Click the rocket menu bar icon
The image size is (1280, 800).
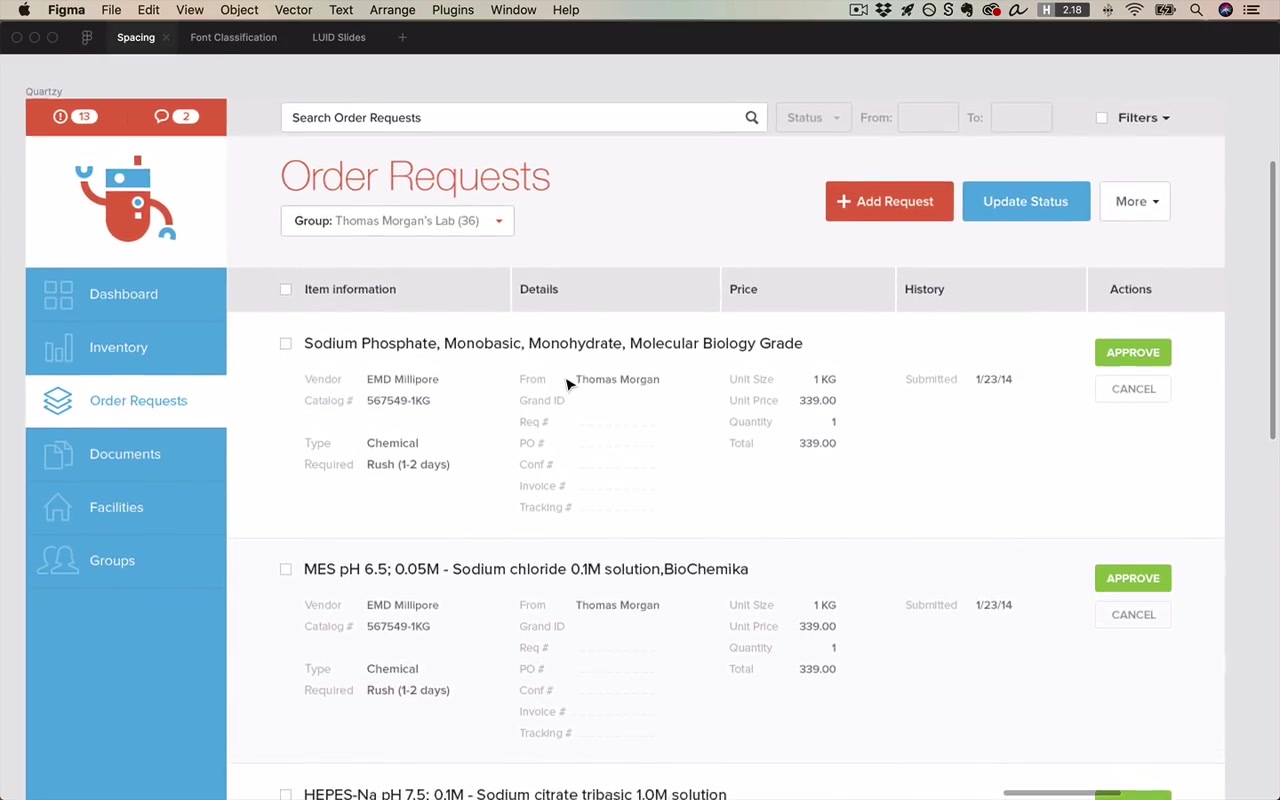pos(908,10)
